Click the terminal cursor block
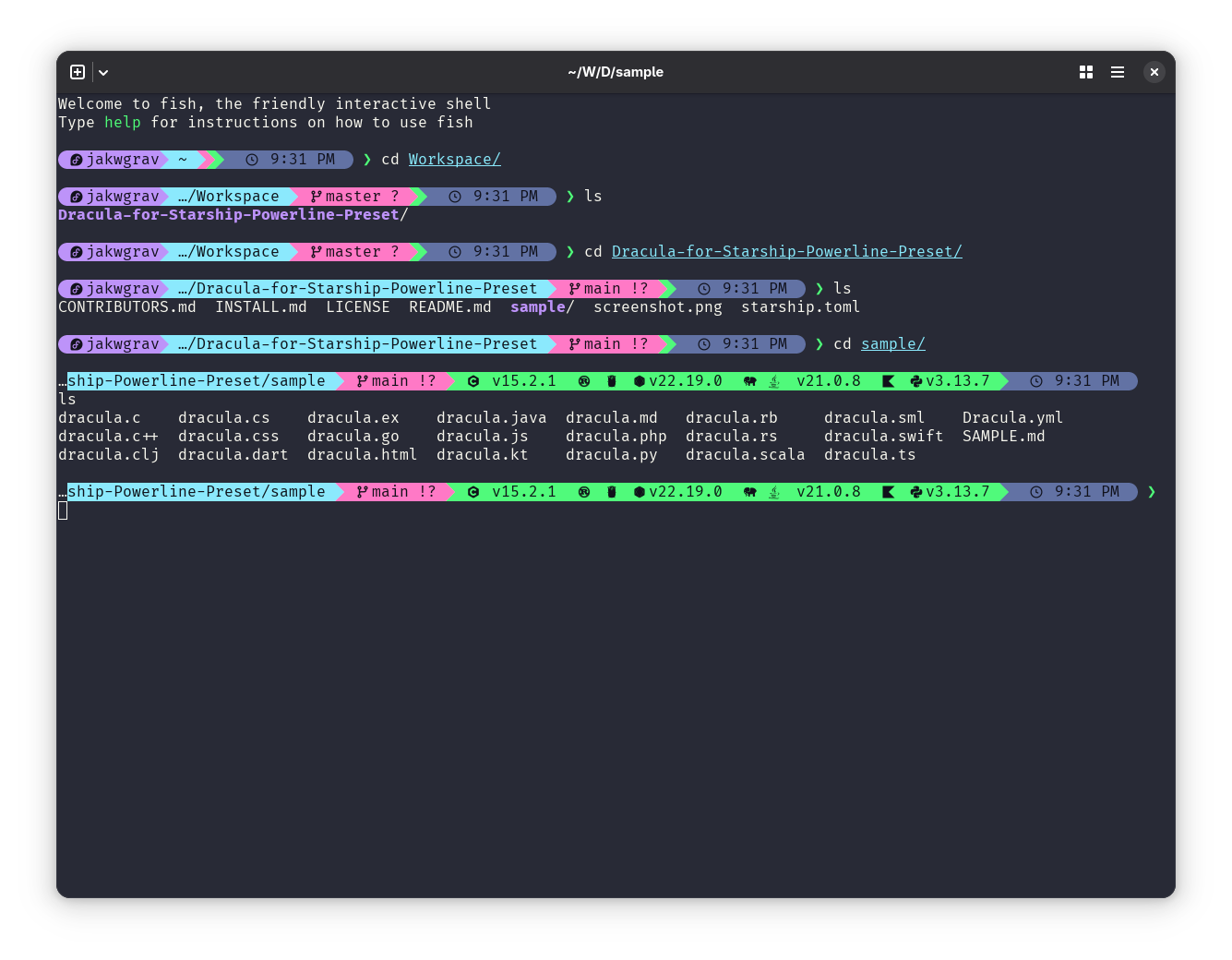Screen dimensions: 1232x960 [63, 510]
